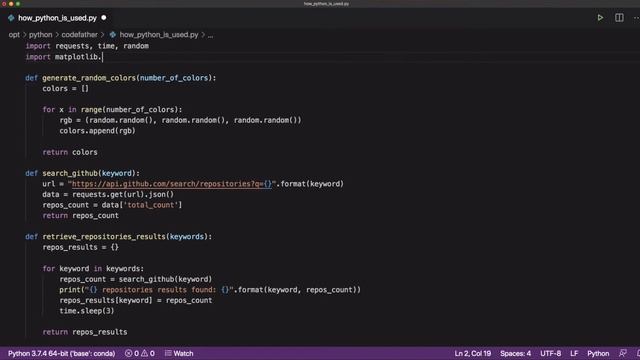Click the Python file icon in the tab

point(11,18)
